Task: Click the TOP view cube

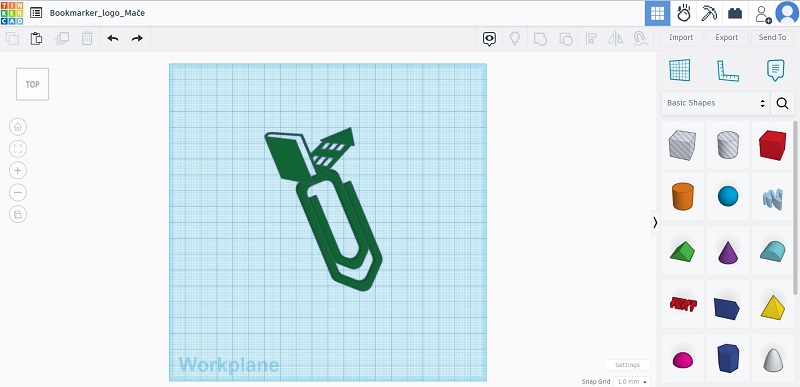Action: [33, 84]
